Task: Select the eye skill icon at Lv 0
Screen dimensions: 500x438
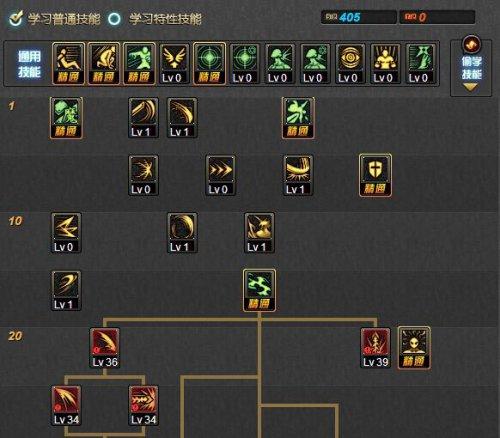Action: tap(350, 64)
